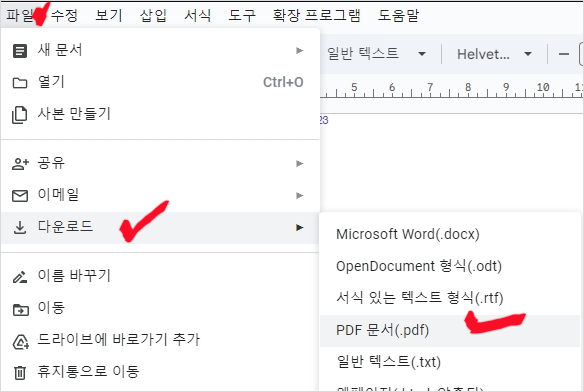Viewport: 584px width, 392px height.
Task: Open the 서식 menu
Action: [x=197, y=15]
